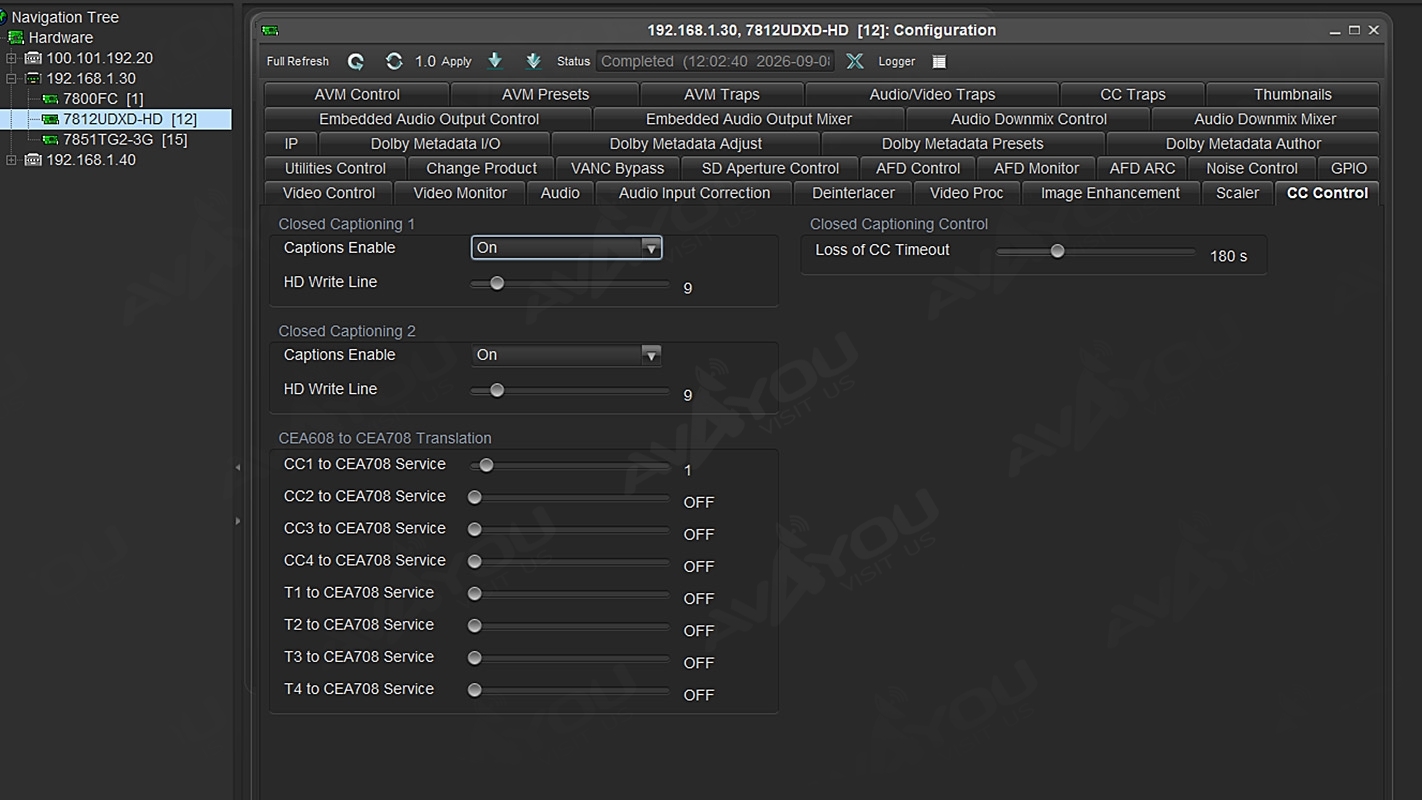Collapse the 192.168.1.30 tree node
1422x800 pixels.
point(12,78)
